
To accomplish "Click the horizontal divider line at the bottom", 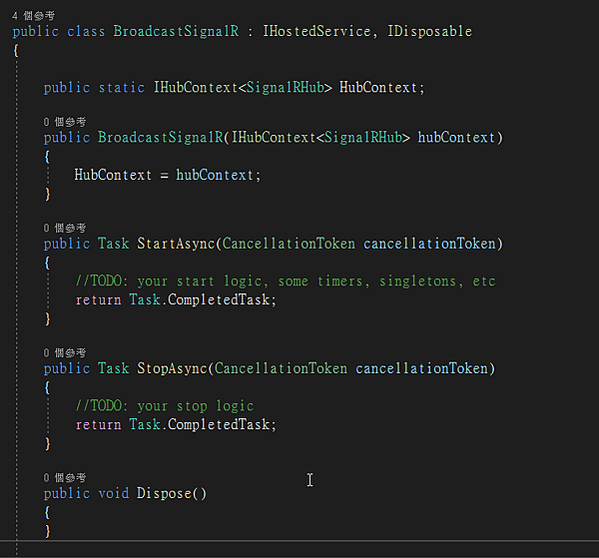I will pos(300,541).
